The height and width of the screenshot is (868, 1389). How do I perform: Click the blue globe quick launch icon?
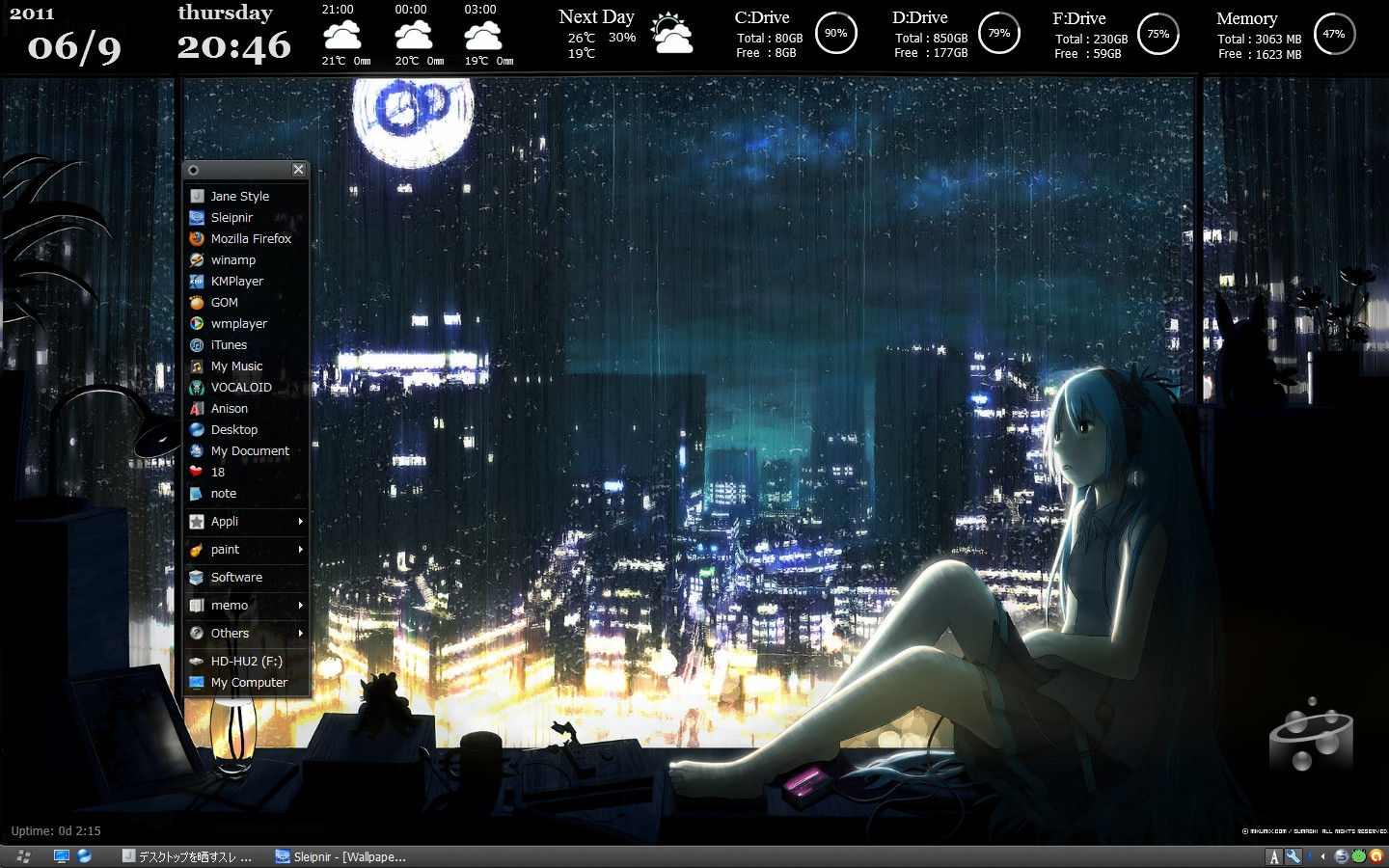[x=84, y=856]
